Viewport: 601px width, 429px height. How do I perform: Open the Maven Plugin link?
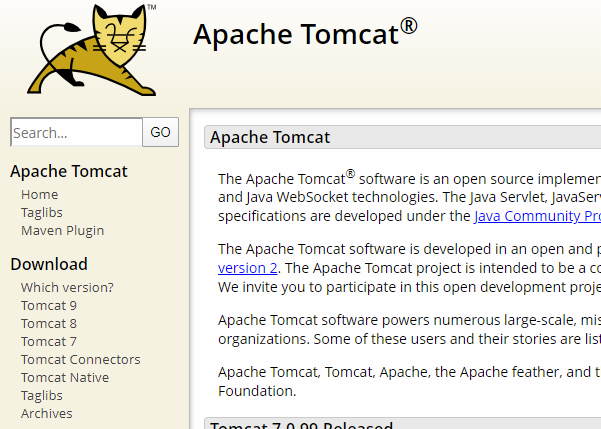62,230
